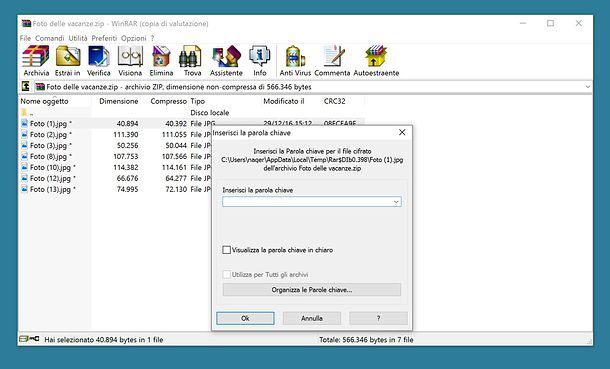Select the Visiona view tool
This screenshot has width=610, height=369.
(130, 61)
